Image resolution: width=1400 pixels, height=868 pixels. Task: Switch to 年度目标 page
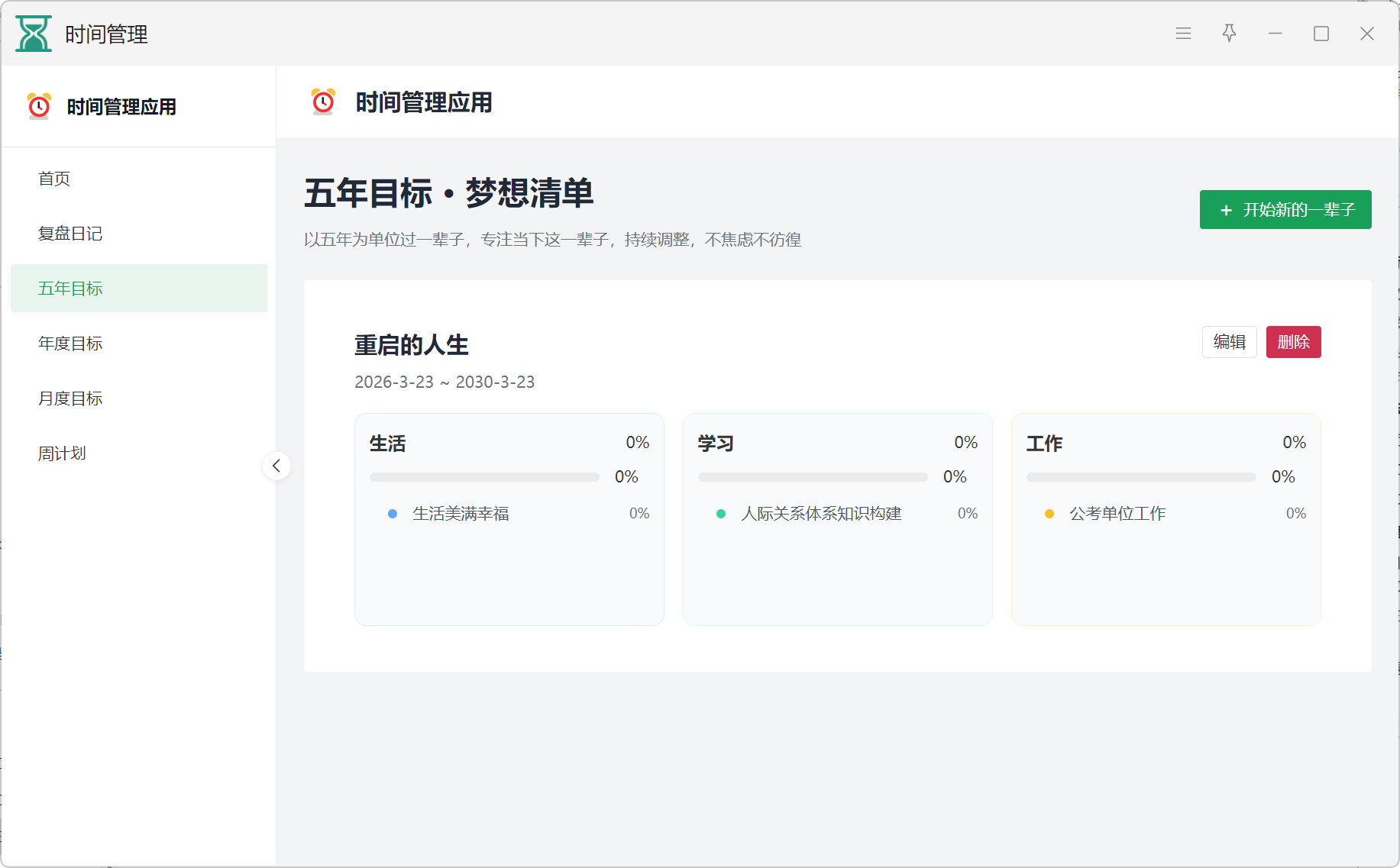coord(70,344)
